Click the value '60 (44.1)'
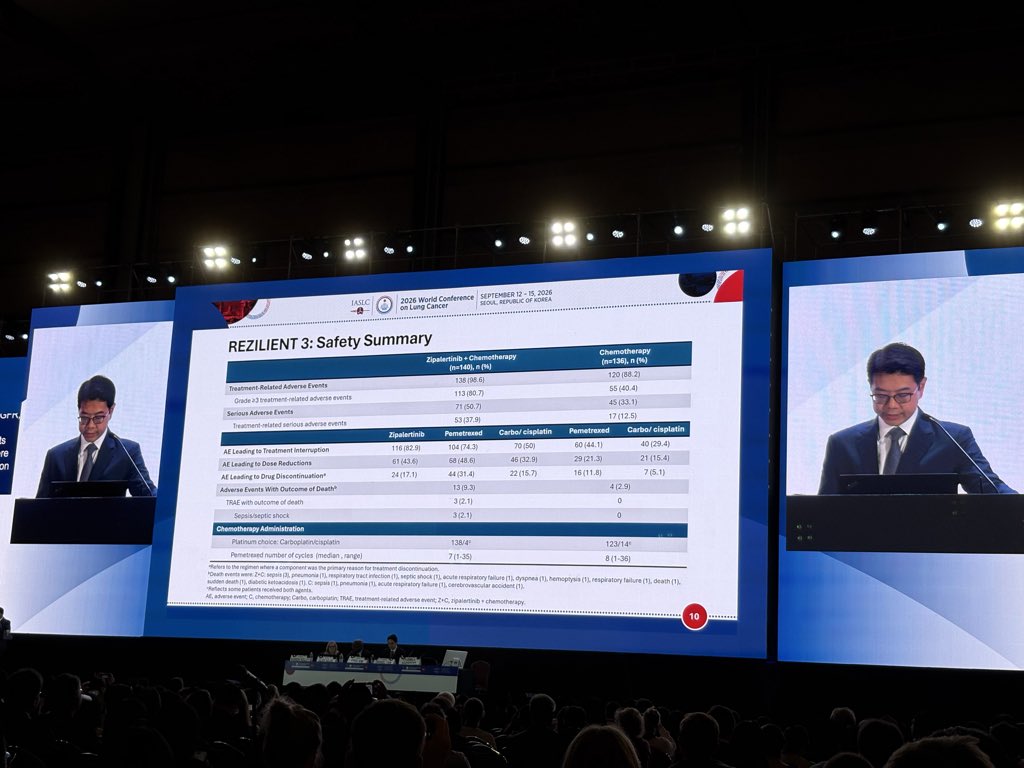This screenshot has width=1024, height=768. 588,444
